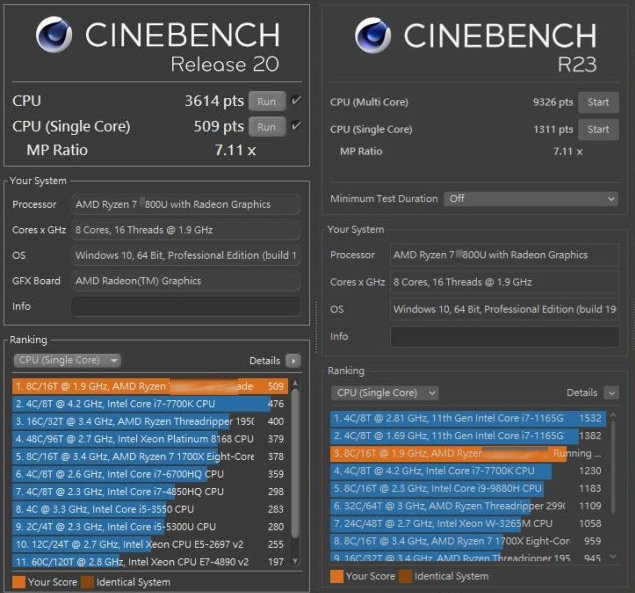Select the Ryzen 7 1700X 378 row in R20

coord(150,456)
